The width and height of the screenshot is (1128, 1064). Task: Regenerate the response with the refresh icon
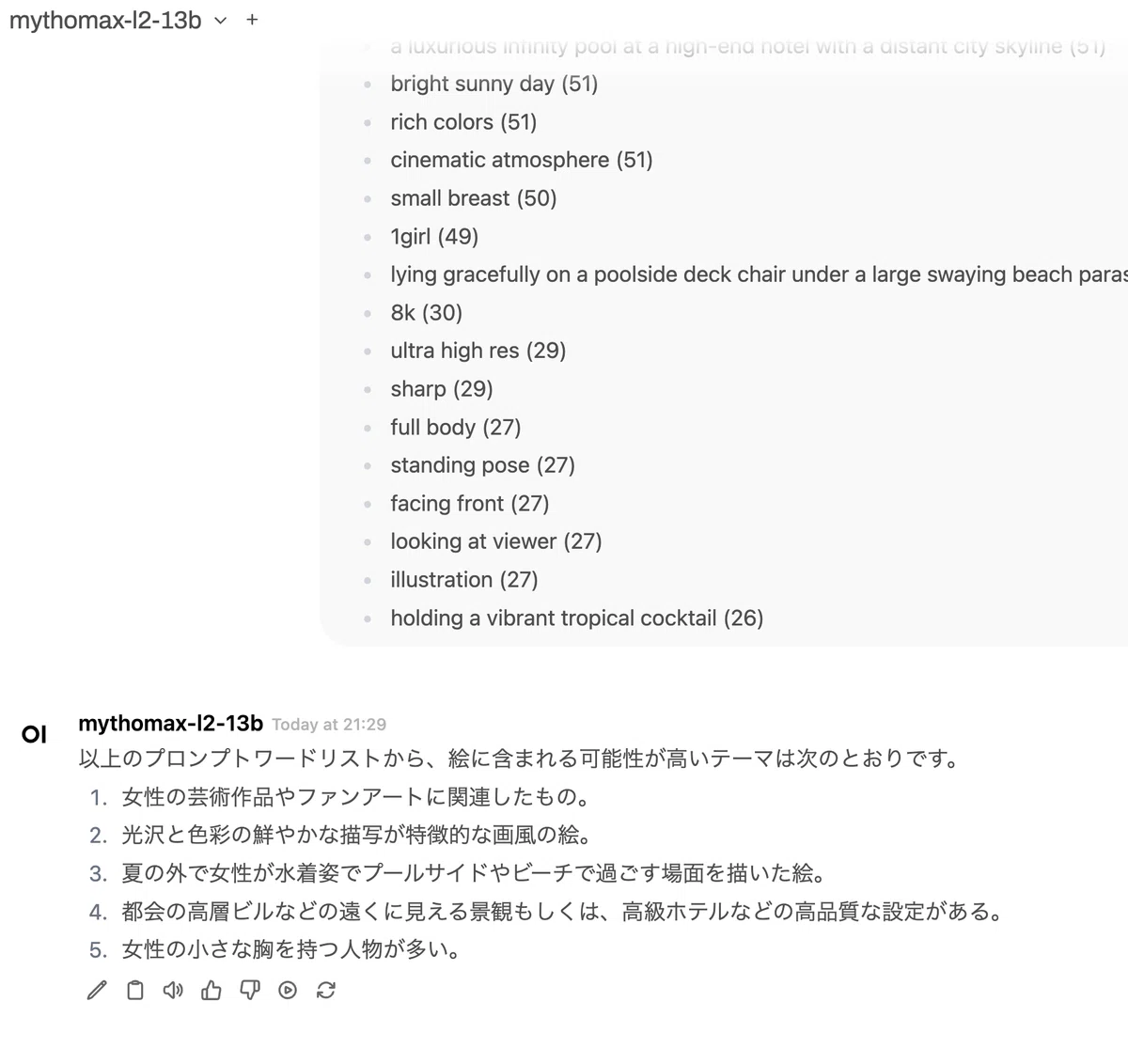[x=326, y=990]
